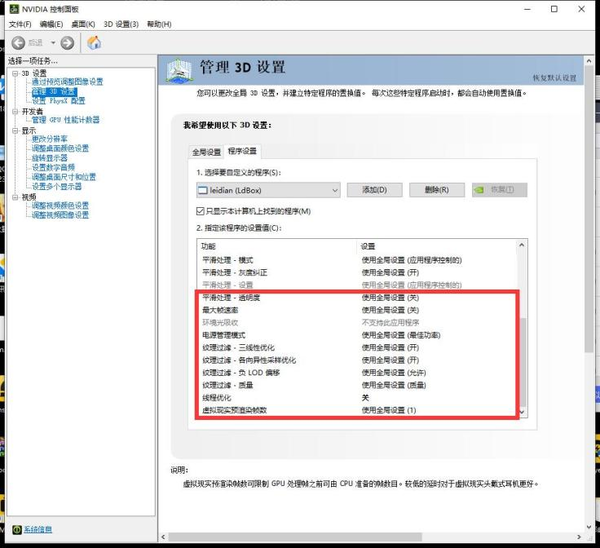Click the Back arrow icon in toolbar

(x=18, y=43)
